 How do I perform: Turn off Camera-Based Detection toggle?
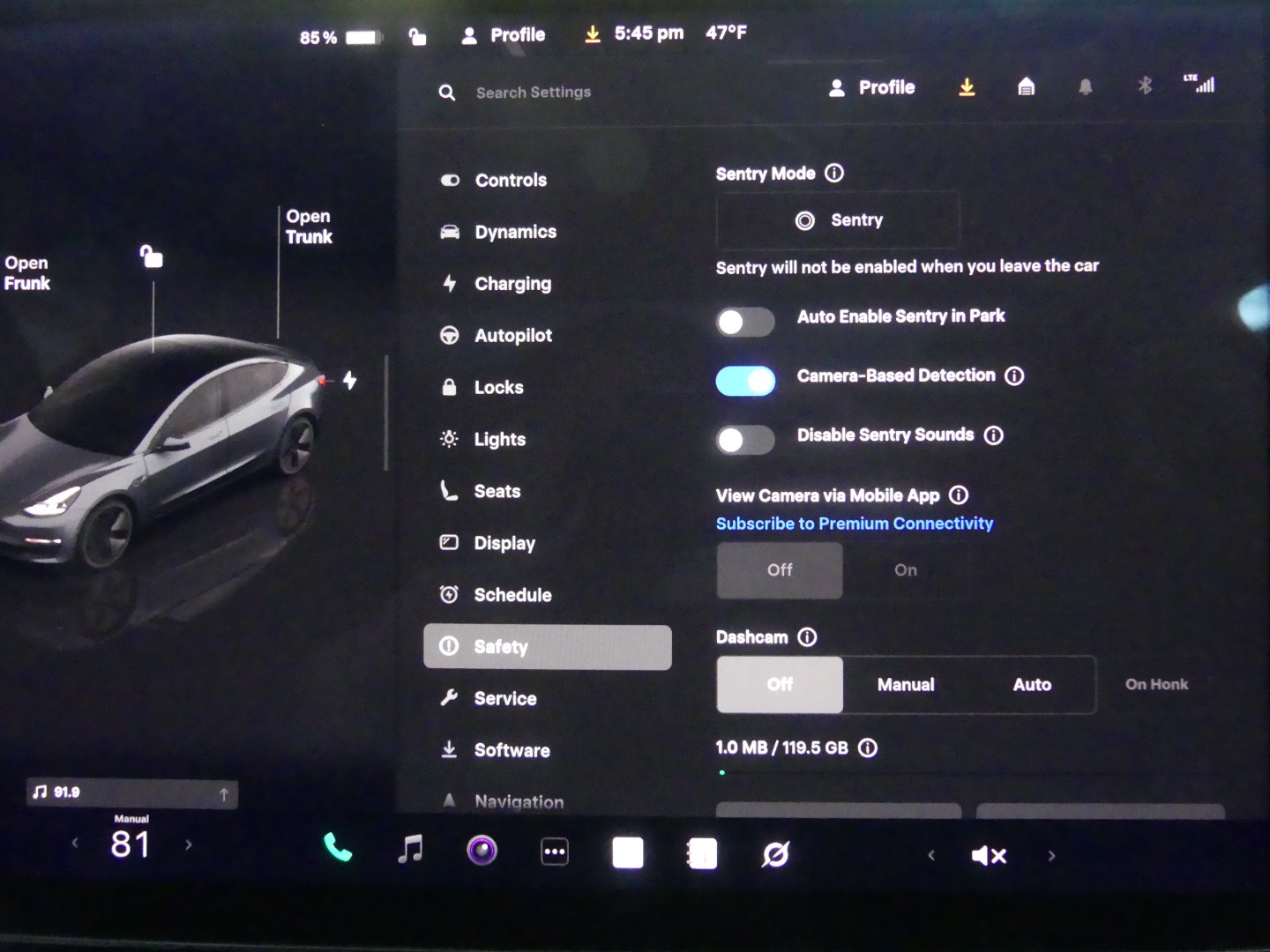point(745,381)
